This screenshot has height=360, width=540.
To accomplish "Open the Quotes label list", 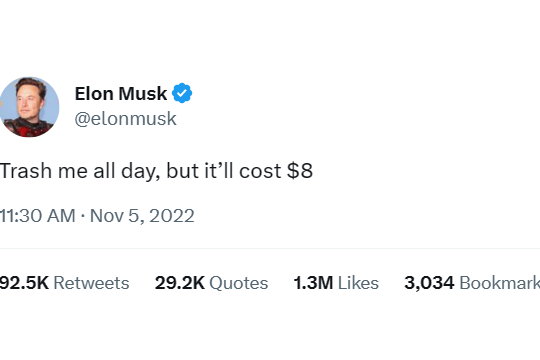I will (239, 283).
